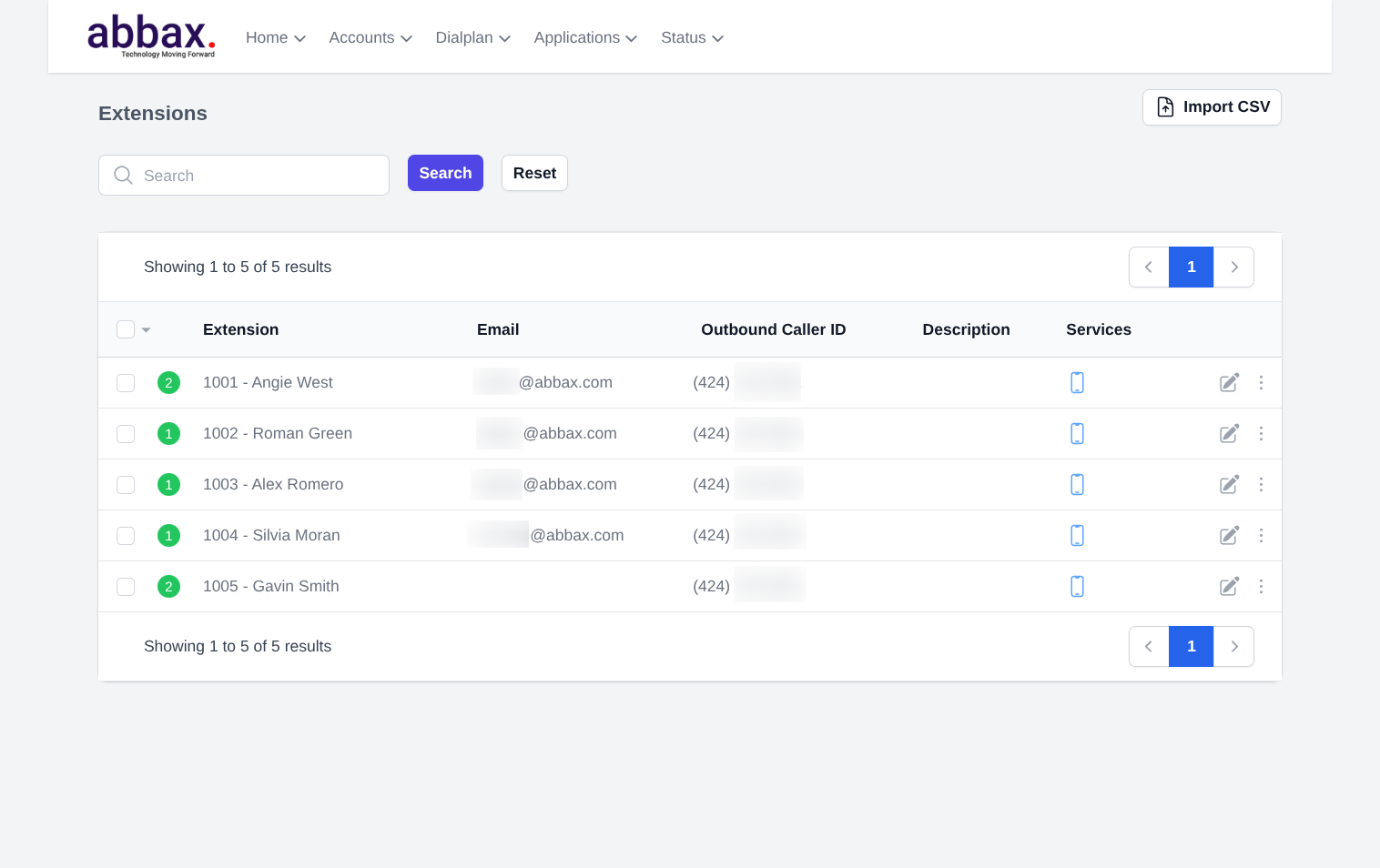
Task: Select checkbox for 1001 Angie West
Action: 126,383
